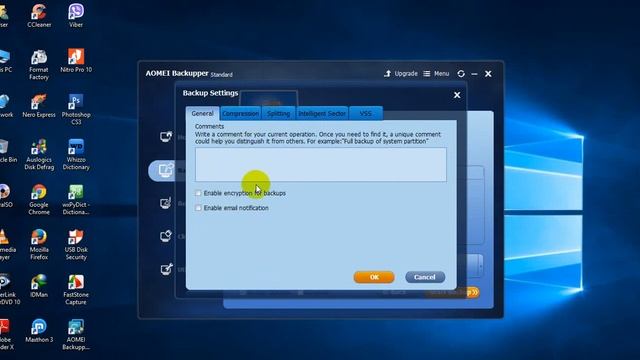Launch Mozilla Firefox shortcut
The image size is (640, 360).
39,244
